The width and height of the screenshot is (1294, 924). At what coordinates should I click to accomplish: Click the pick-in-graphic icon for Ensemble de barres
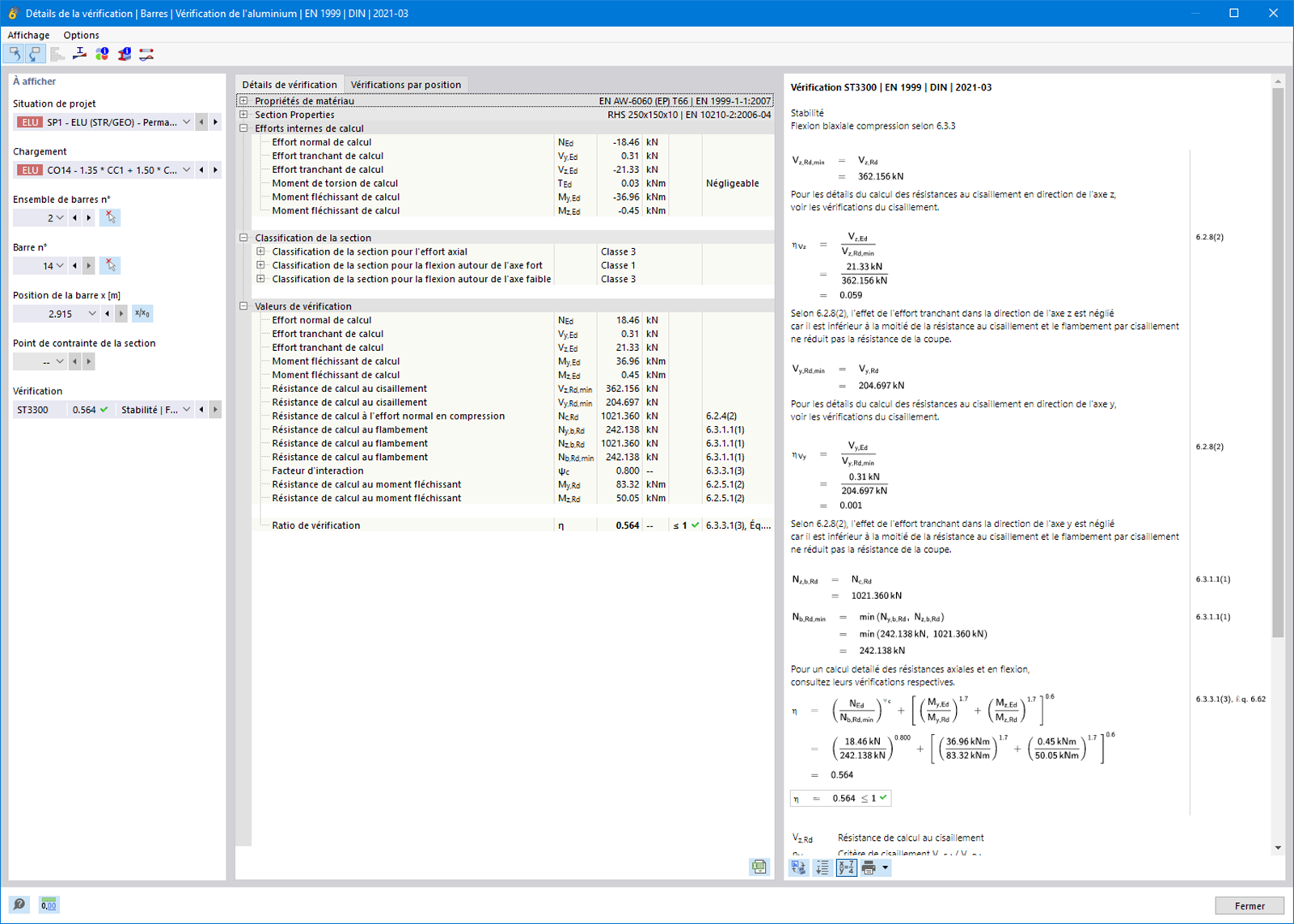(x=110, y=217)
